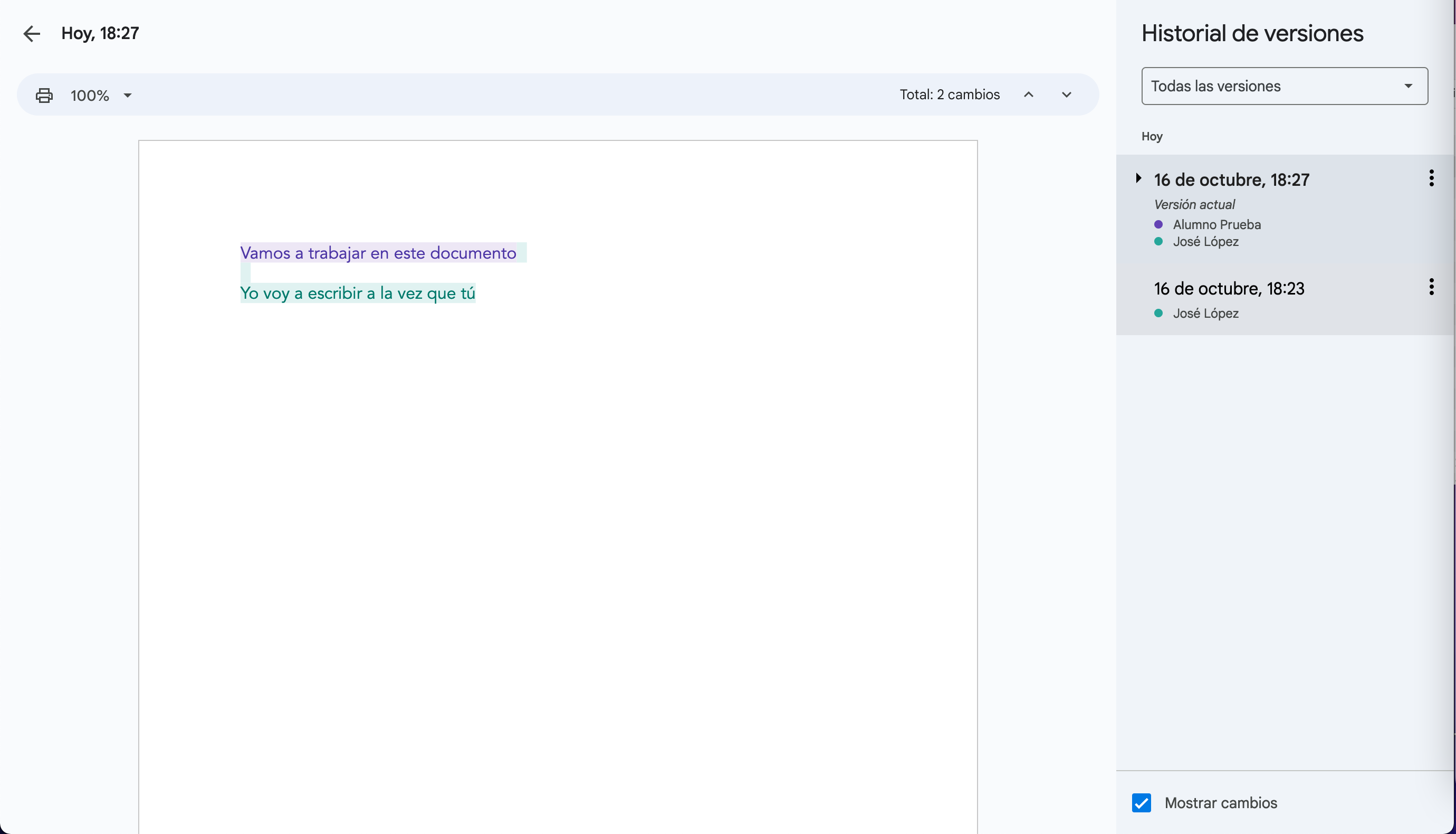Click the Total: 2 cambios label
Screen dimensions: 1456x834
click(949, 94)
